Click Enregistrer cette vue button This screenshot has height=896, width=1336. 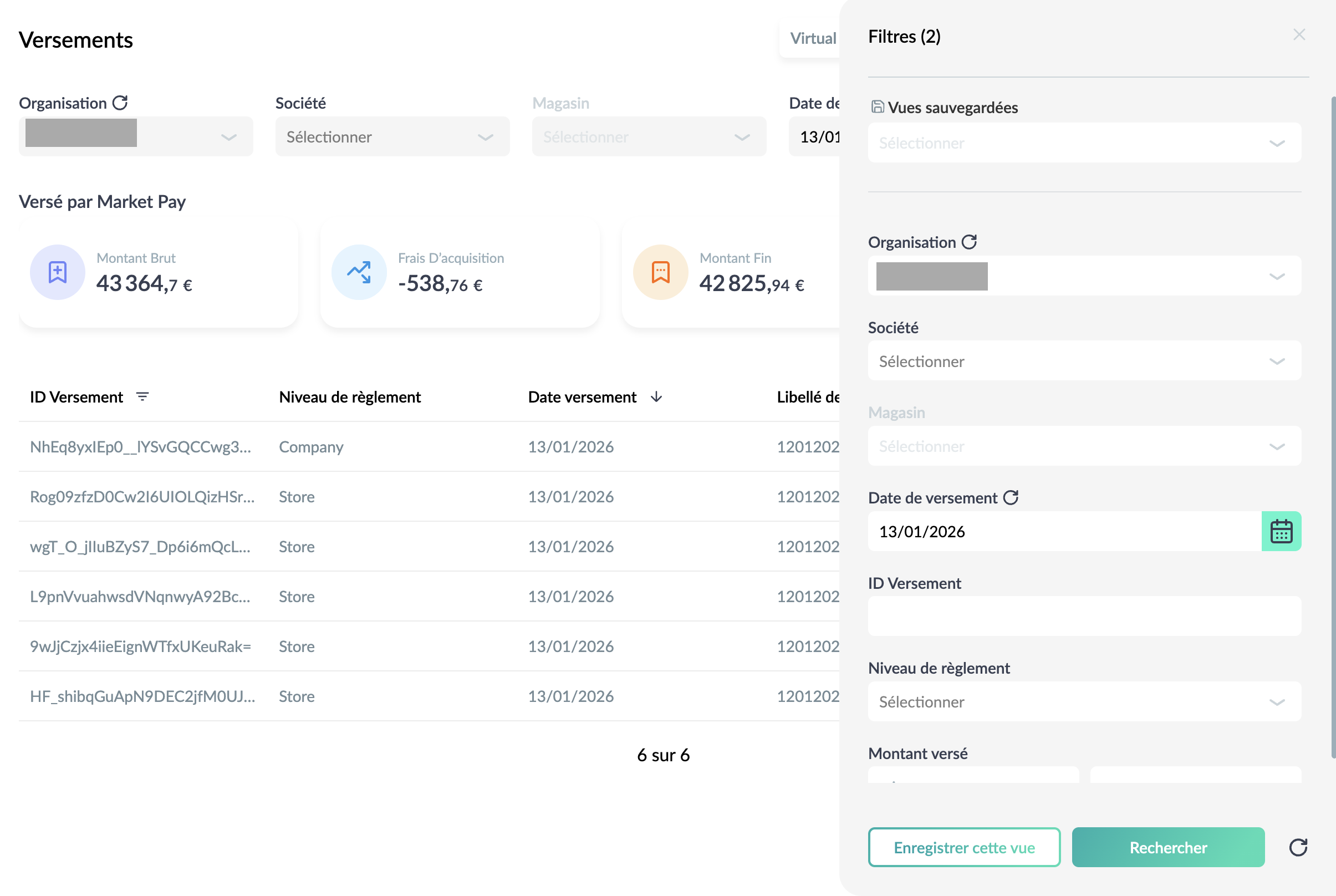[963, 847]
